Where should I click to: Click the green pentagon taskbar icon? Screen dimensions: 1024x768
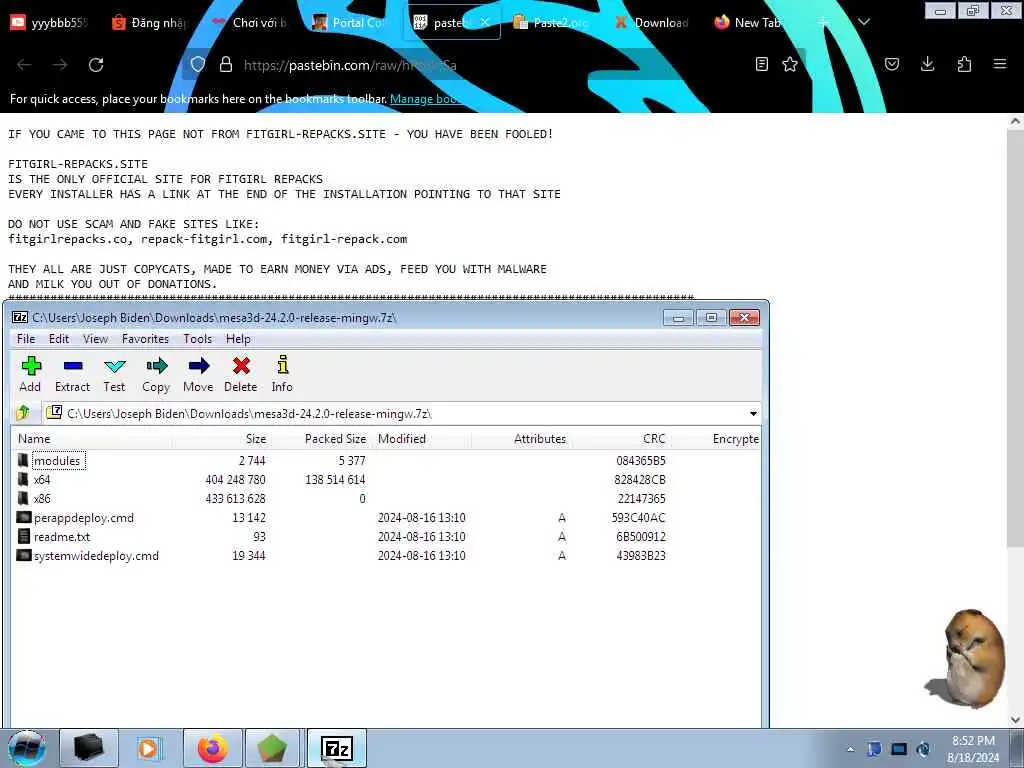pyautogui.click(x=274, y=748)
